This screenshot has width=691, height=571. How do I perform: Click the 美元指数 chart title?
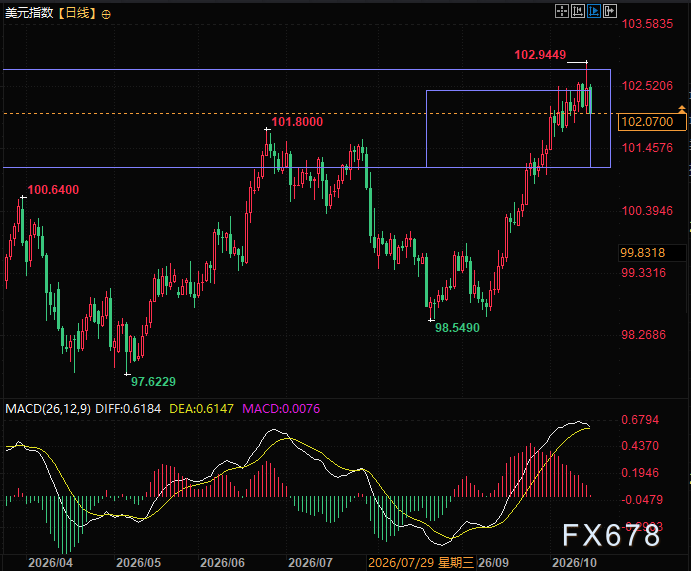pyautogui.click(x=29, y=13)
